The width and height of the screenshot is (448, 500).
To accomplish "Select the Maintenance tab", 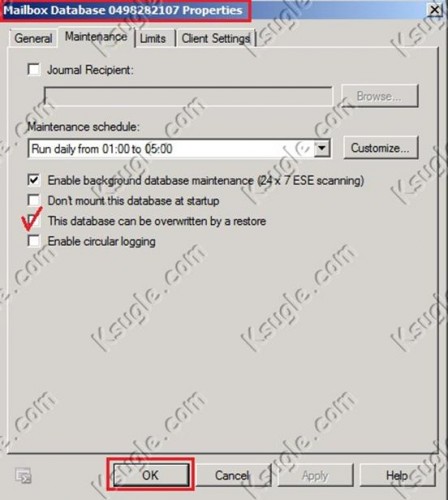I will [96, 37].
